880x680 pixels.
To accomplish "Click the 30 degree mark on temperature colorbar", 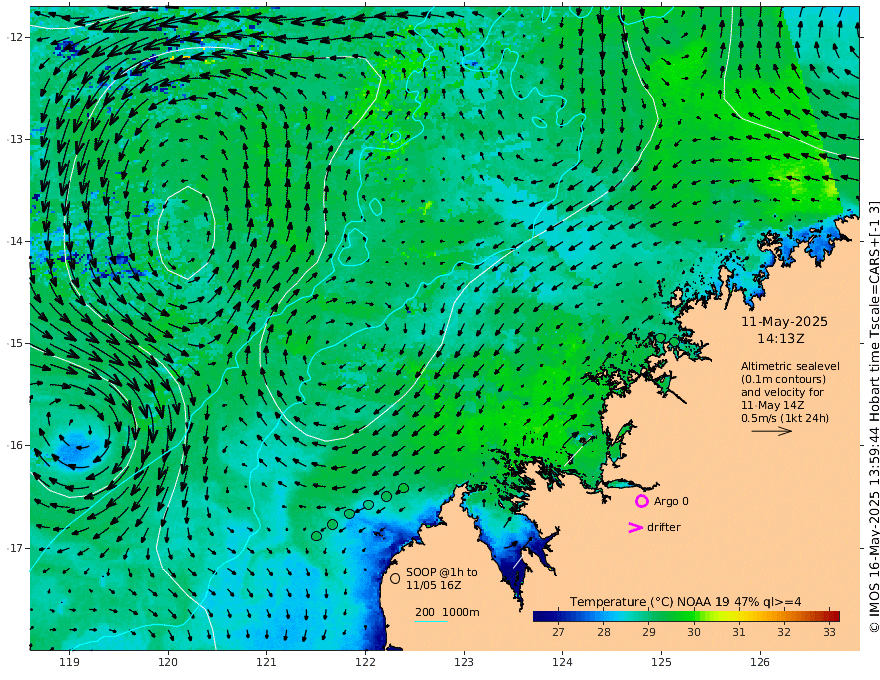I will [x=694, y=632].
